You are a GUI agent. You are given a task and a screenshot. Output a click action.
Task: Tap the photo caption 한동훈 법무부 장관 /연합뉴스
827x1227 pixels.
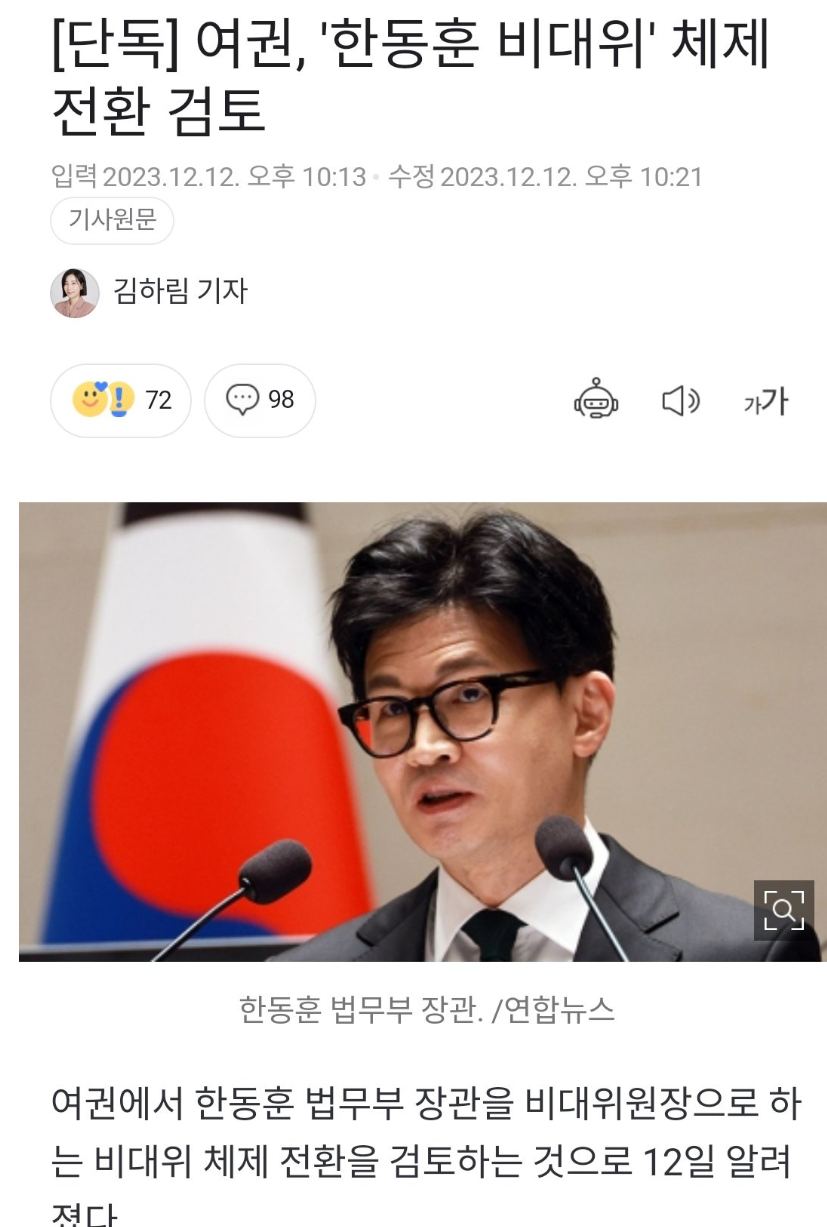(427, 1011)
